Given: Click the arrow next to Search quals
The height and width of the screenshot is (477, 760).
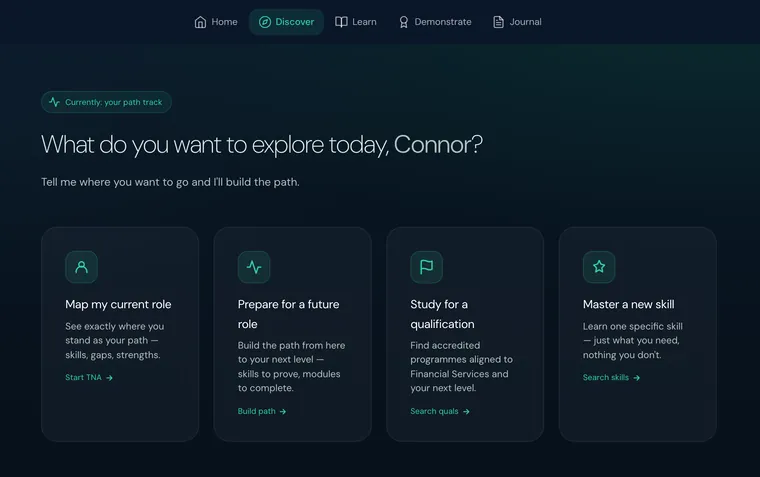Looking at the screenshot, I should point(466,412).
